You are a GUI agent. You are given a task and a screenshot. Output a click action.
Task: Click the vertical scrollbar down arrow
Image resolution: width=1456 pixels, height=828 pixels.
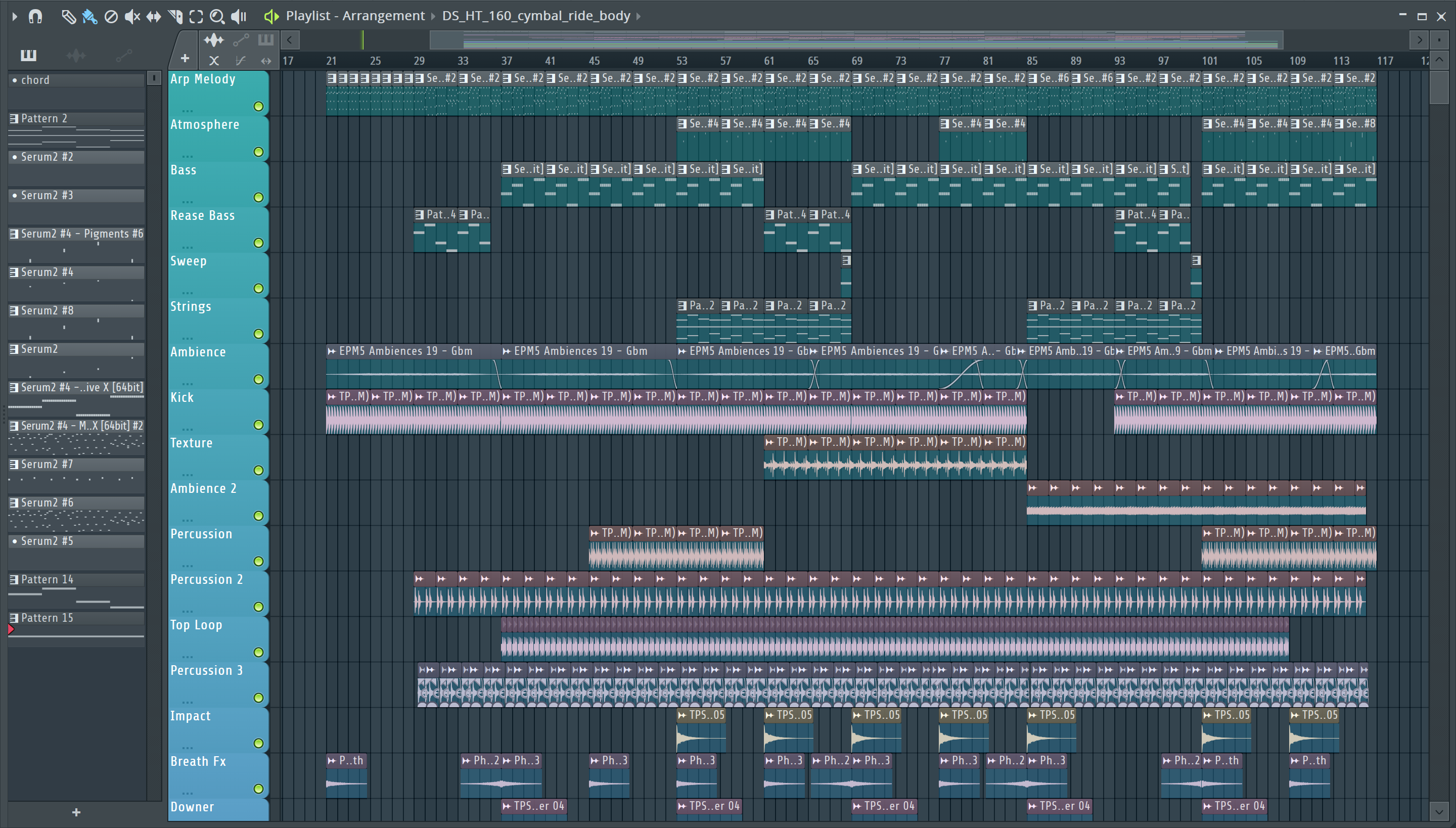pyautogui.click(x=1439, y=811)
